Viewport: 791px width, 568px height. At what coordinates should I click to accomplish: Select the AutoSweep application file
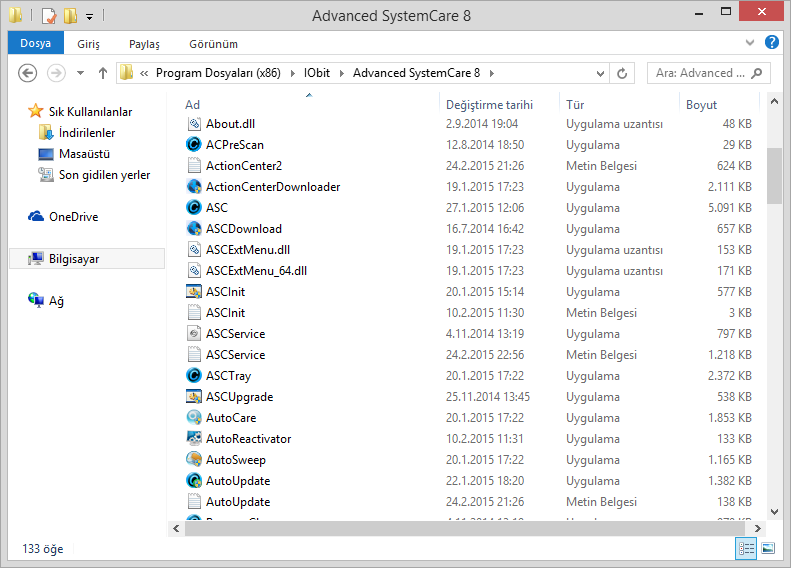235,460
